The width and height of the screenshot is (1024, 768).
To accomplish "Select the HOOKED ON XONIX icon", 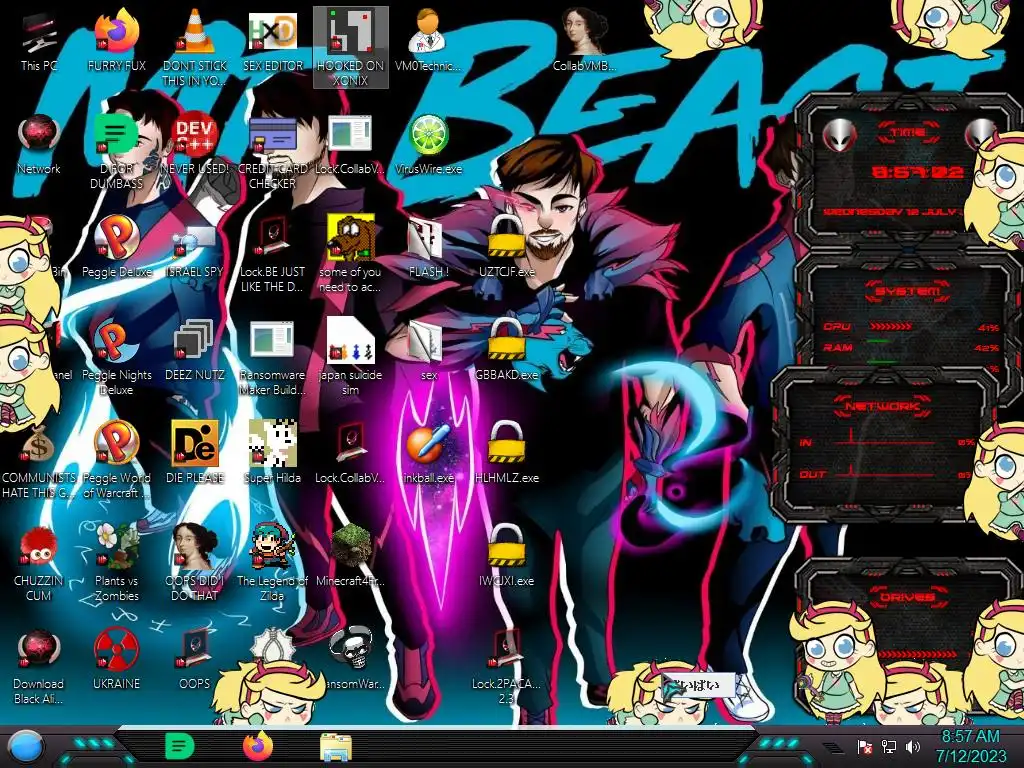I will 351,47.
